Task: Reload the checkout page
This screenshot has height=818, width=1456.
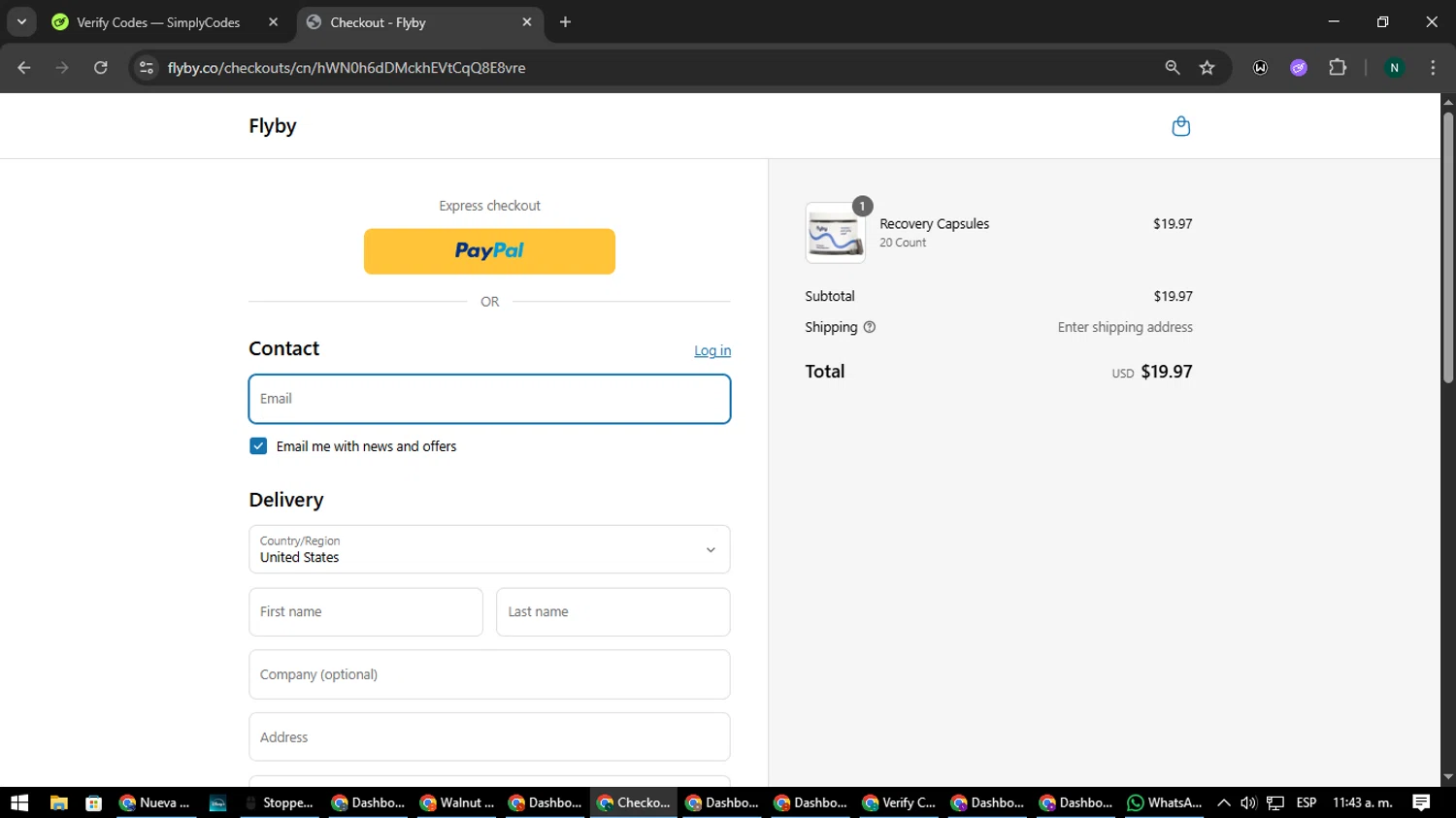Action: pyautogui.click(x=101, y=68)
